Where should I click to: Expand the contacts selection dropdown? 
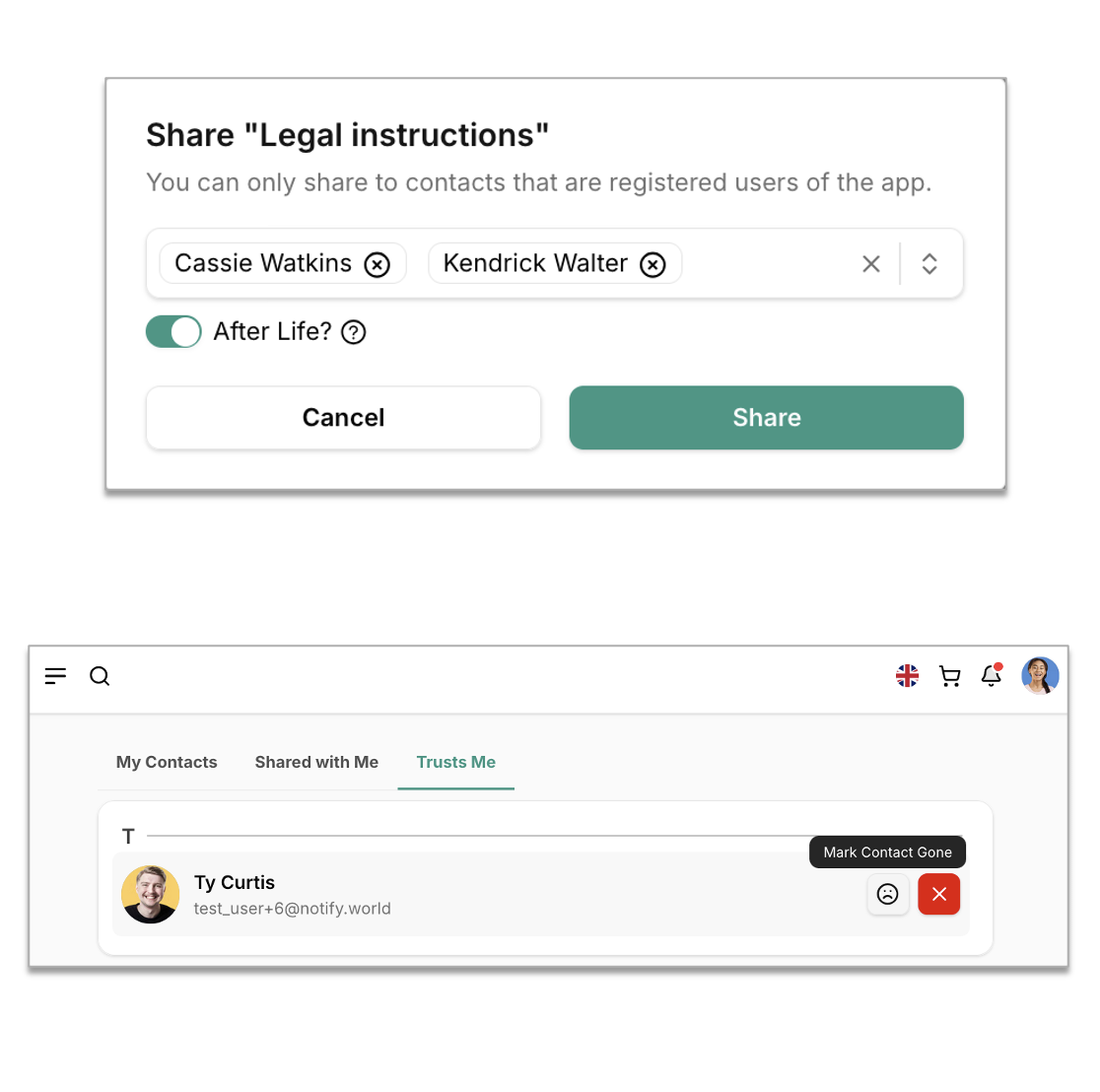tap(929, 264)
